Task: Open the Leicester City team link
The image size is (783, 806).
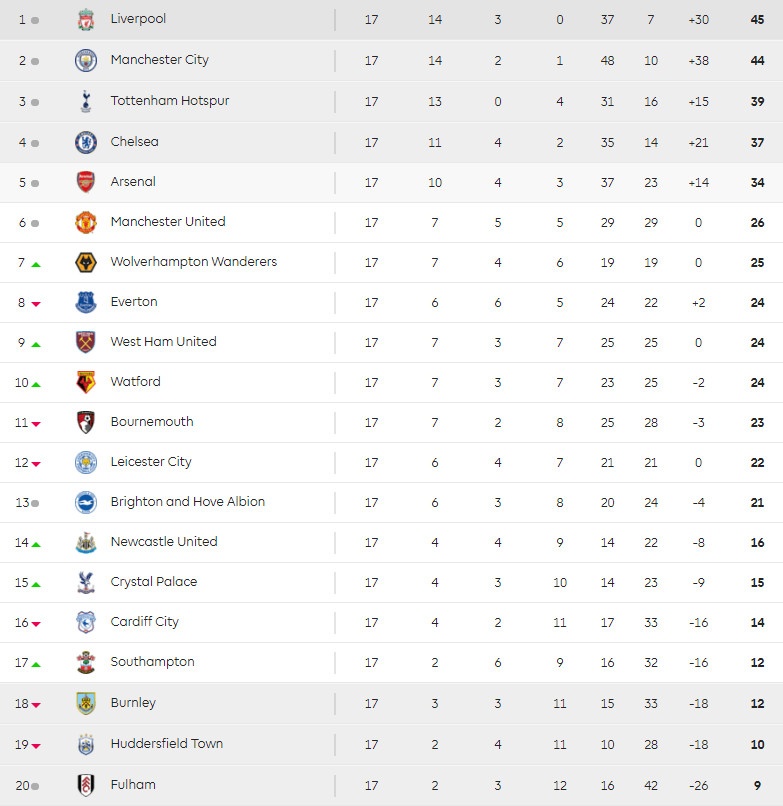Action: (151, 462)
